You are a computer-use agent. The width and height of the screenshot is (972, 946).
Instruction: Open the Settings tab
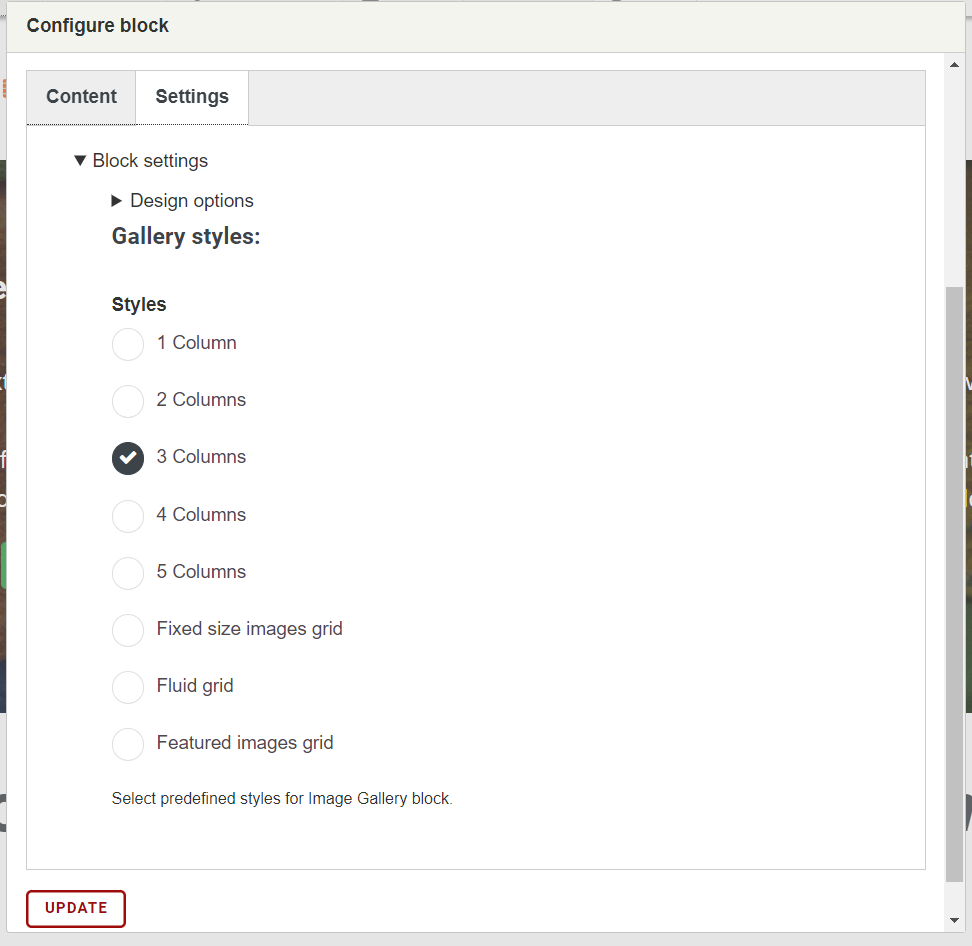[192, 97]
